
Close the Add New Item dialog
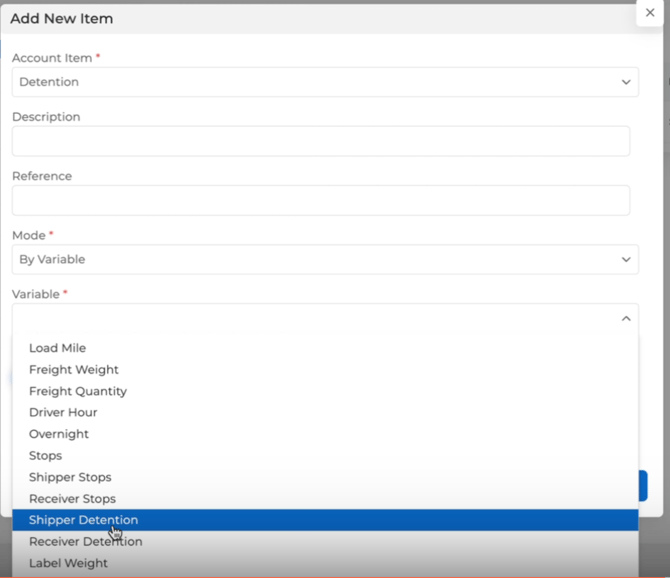coord(650,13)
